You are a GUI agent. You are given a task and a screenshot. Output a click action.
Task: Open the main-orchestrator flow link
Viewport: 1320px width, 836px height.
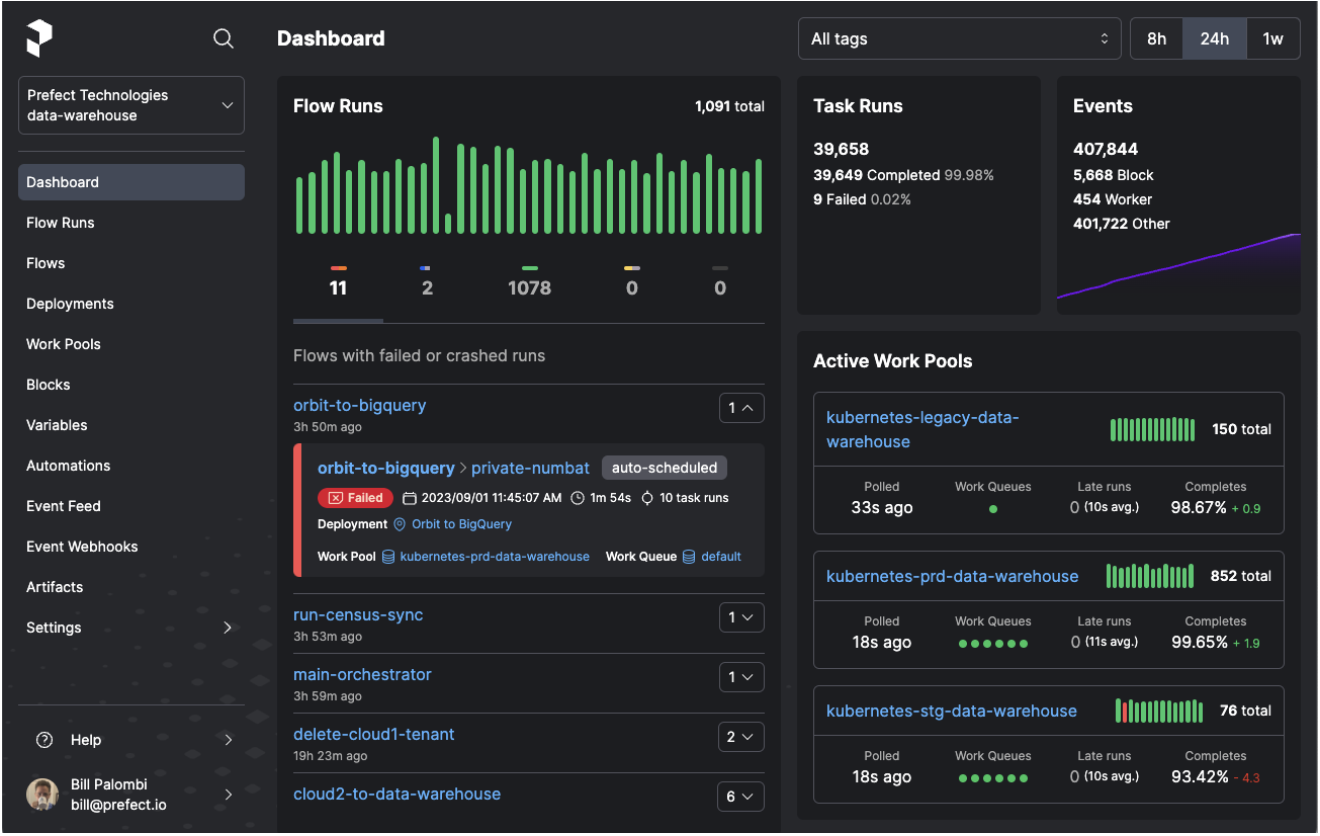[x=362, y=675]
